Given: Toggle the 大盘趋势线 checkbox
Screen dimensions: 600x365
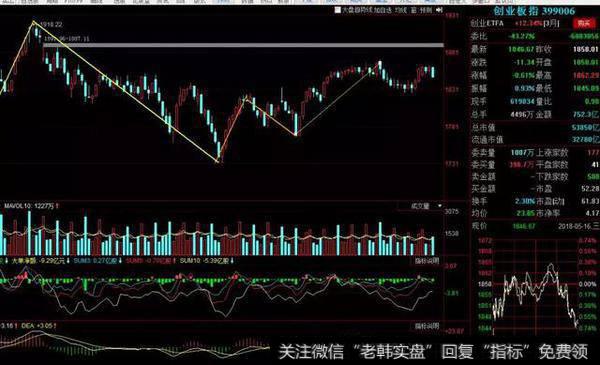Looking at the screenshot, I should click(x=338, y=10).
